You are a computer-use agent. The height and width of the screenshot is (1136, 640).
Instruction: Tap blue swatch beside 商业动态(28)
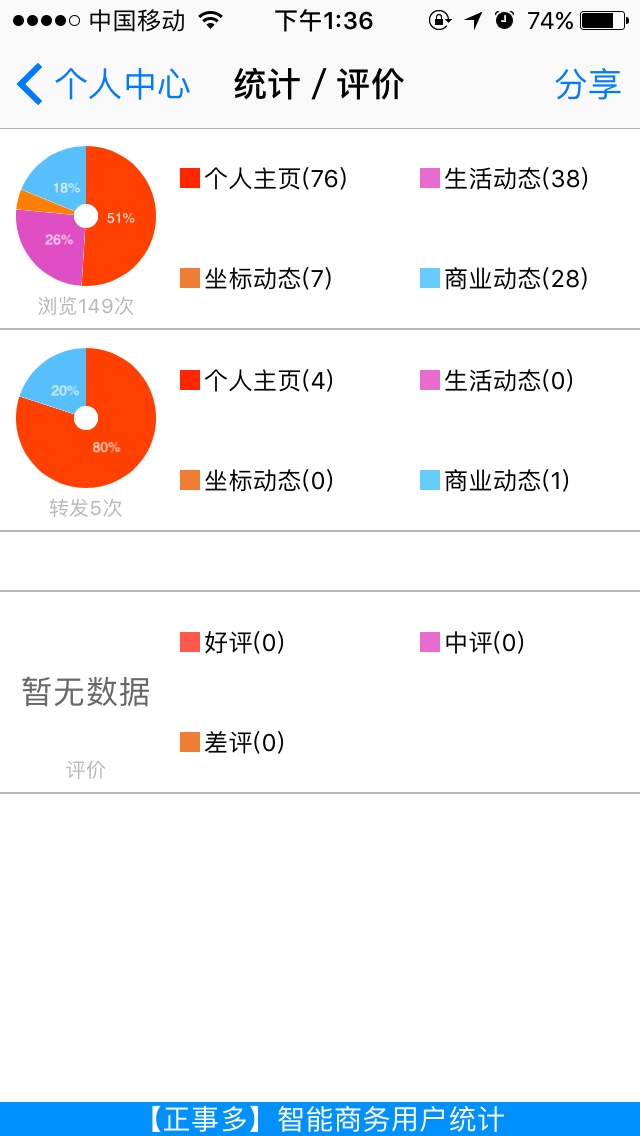click(430, 279)
